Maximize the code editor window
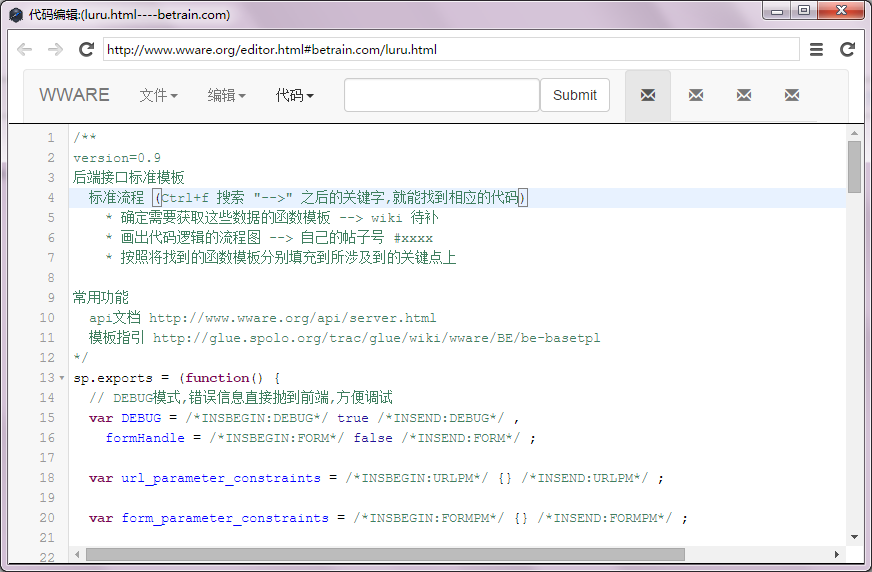 804,11
